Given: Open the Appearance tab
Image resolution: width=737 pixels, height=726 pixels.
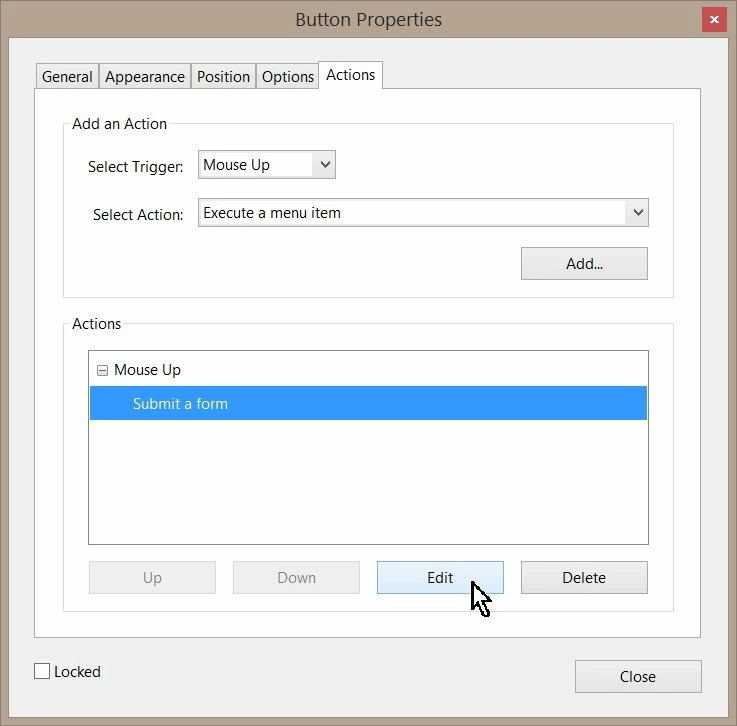Looking at the screenshot, I should 145,76.
